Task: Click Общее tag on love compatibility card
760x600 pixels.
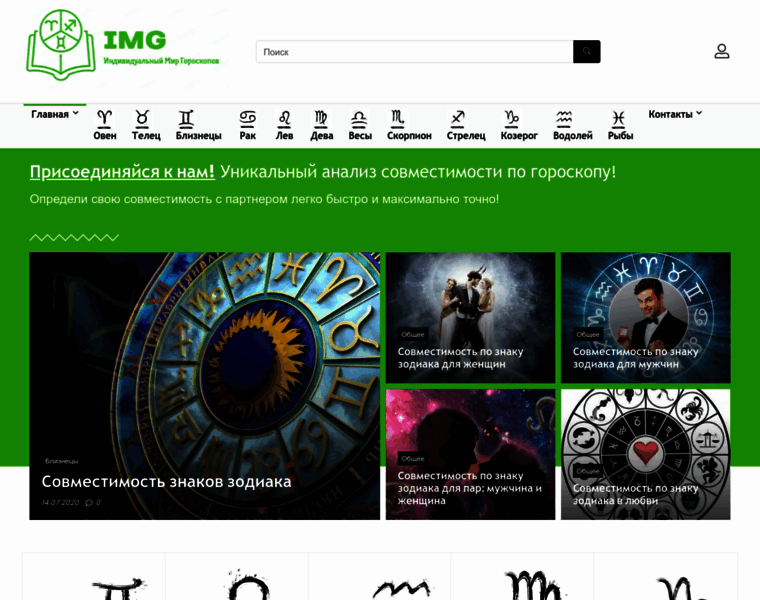Action: [588, 471]
